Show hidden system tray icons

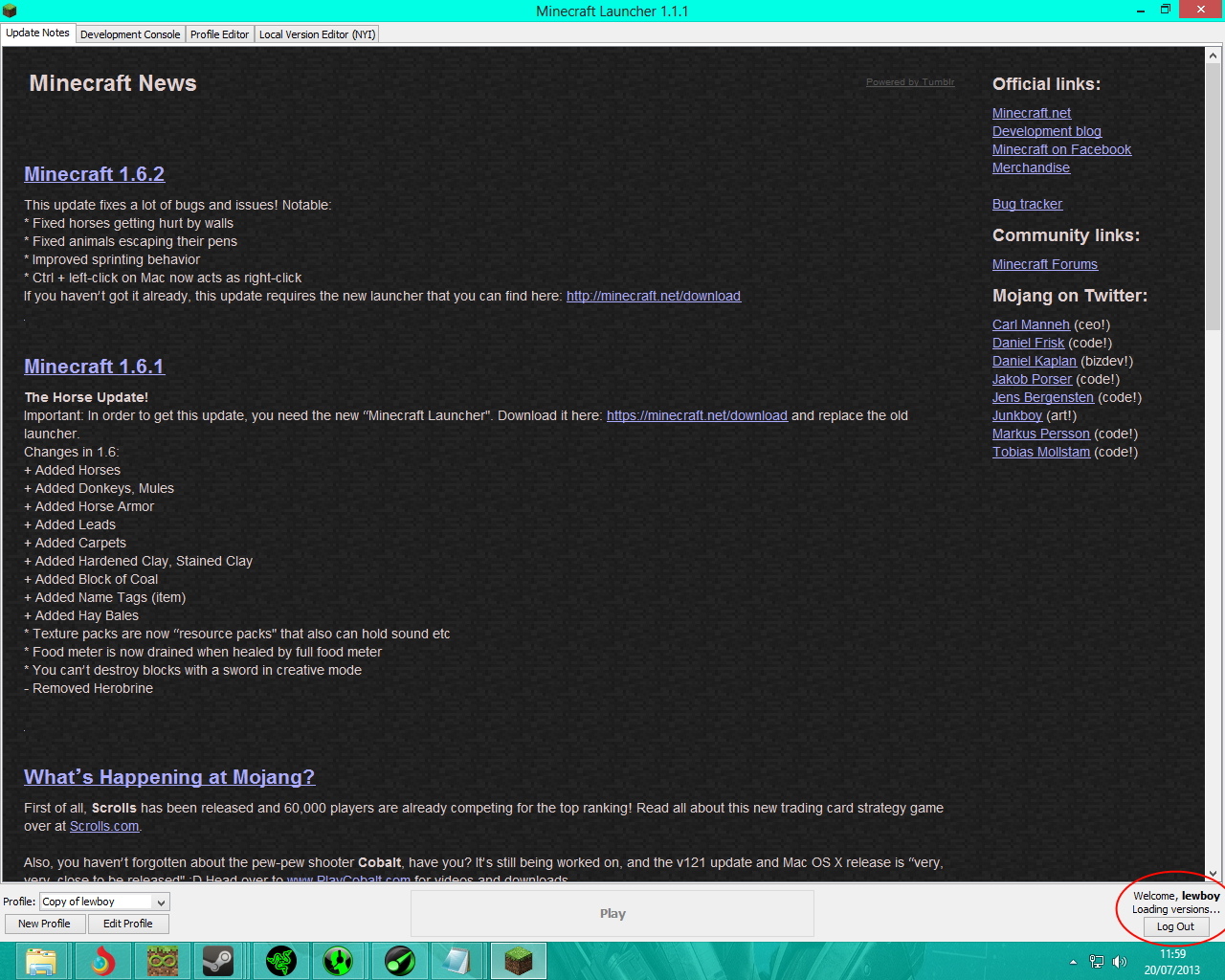1073,962
